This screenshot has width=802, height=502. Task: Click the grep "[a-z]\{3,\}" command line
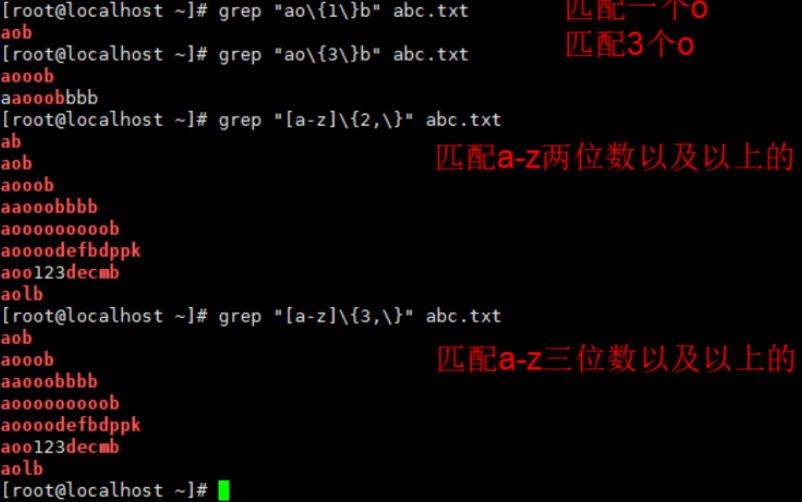tap(251, 316)
